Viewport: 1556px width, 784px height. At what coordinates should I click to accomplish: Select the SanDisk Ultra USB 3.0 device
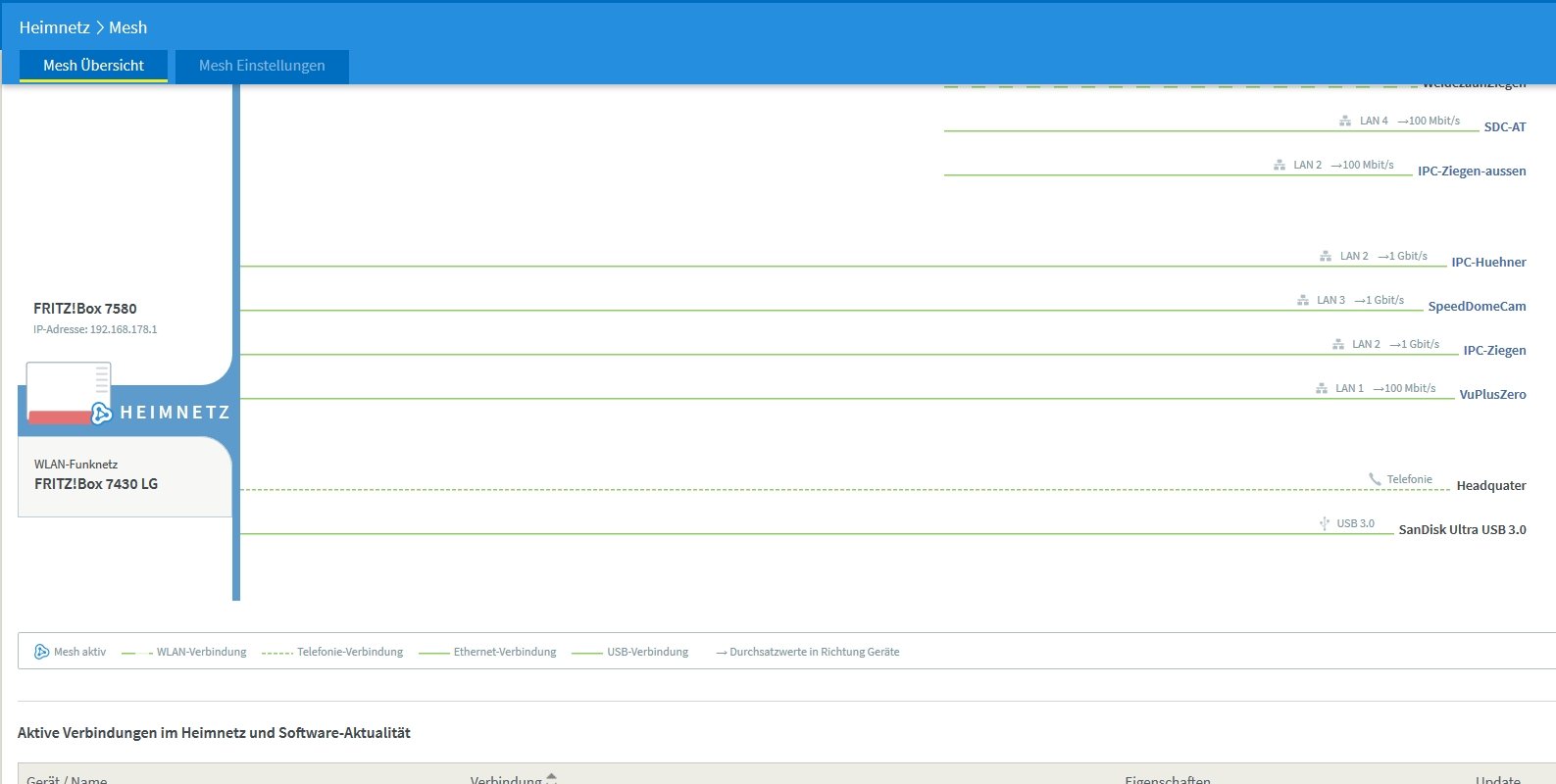pyautogui.click(x=1462, y=530)
